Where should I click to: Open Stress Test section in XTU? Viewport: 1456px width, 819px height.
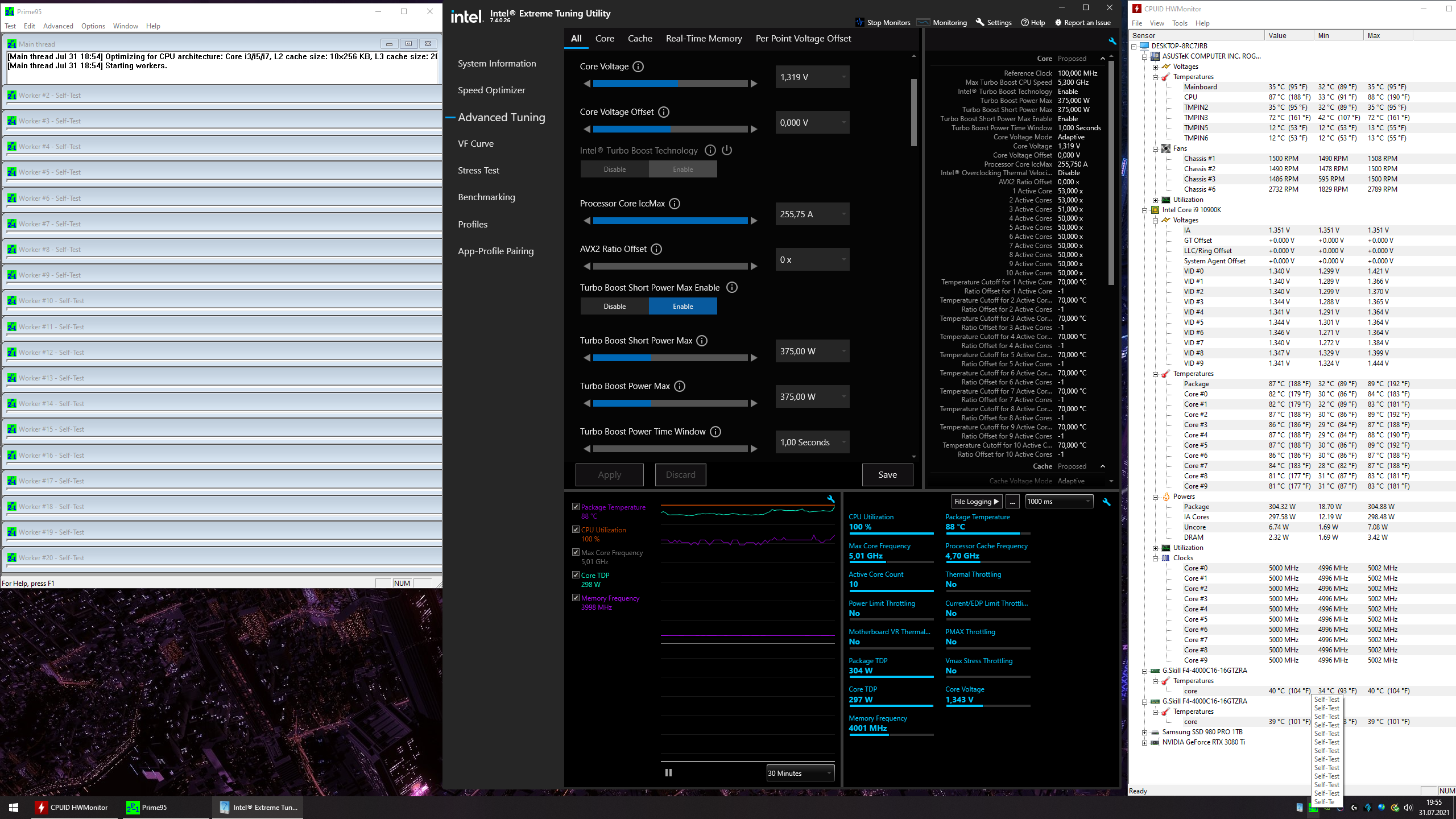click(478, 171)
